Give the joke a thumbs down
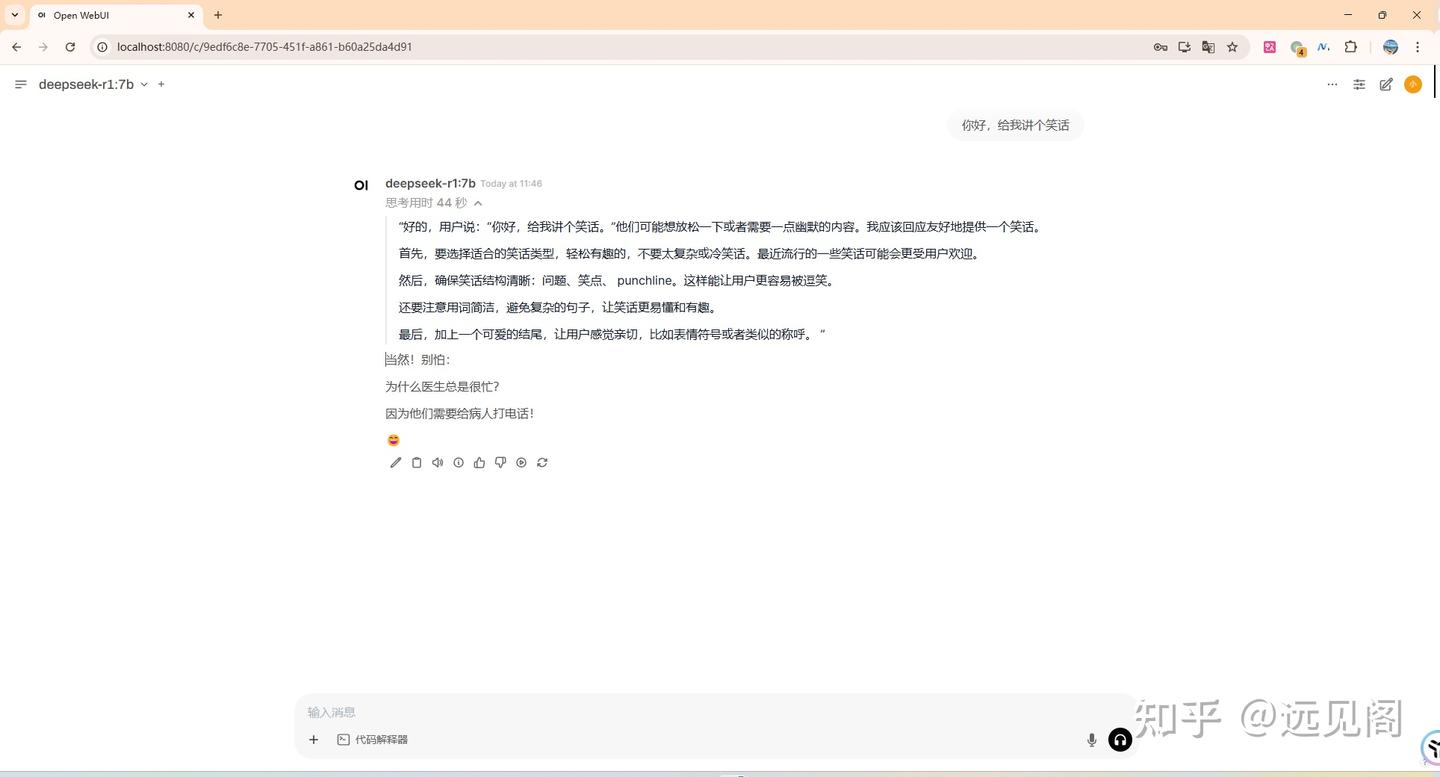This screenshot has height=777, width=1440. click(500, 462)
